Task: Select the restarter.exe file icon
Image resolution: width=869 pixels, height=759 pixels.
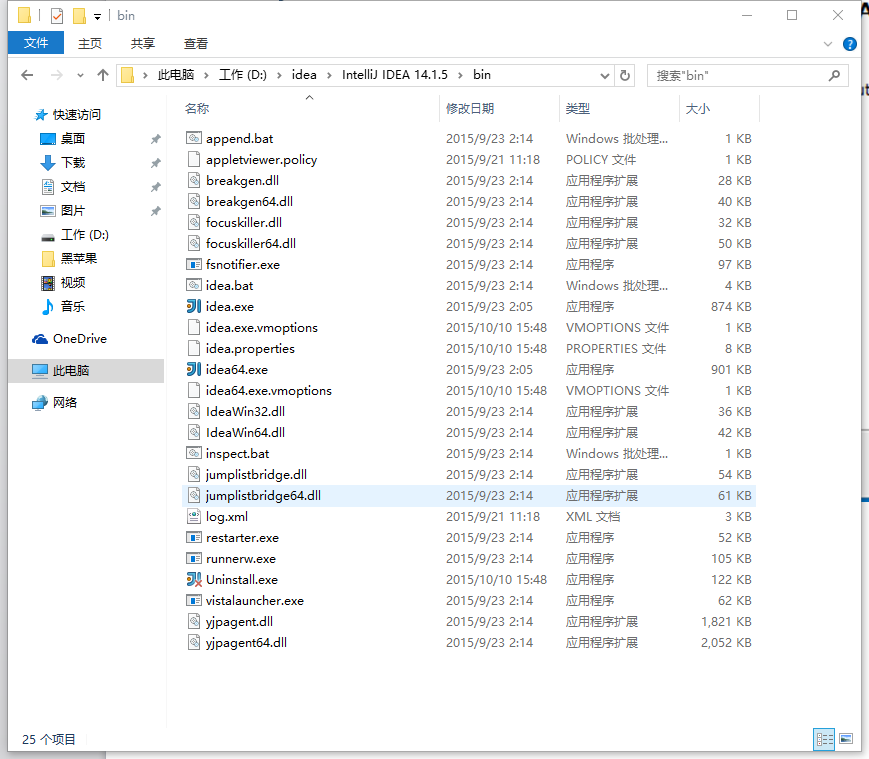Action: 193,537
